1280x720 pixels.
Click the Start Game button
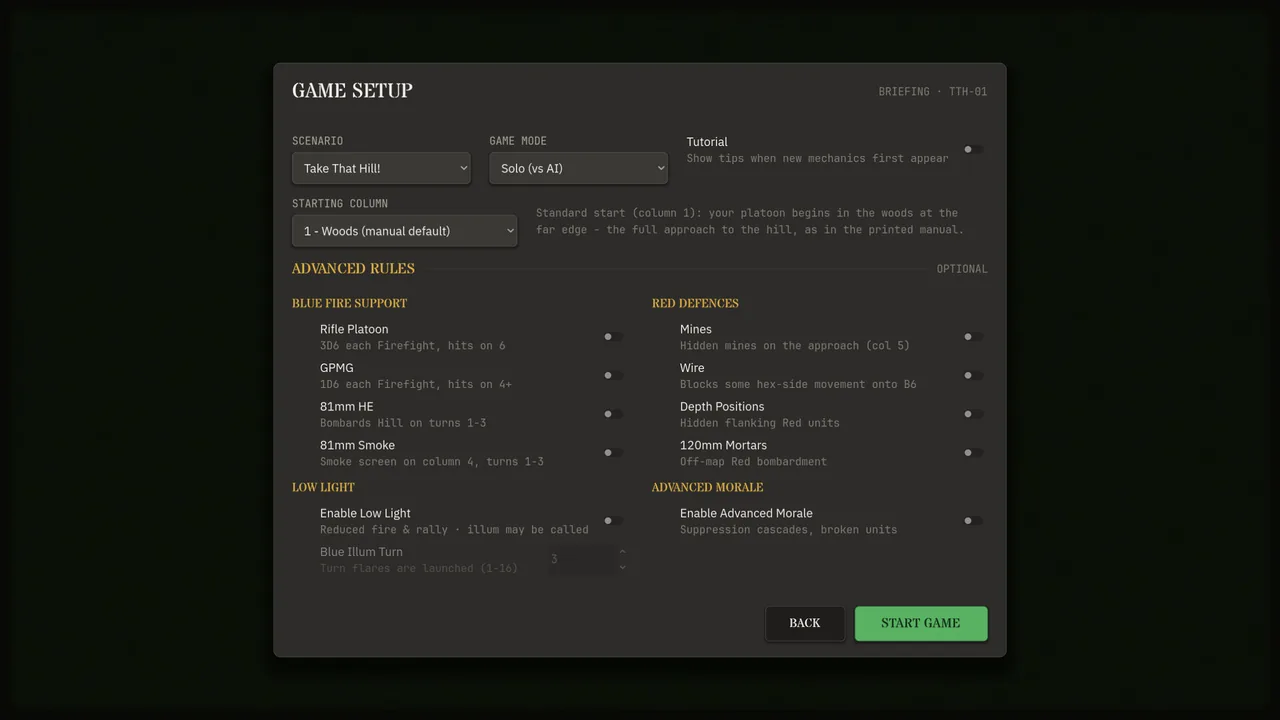pos(921,623)
